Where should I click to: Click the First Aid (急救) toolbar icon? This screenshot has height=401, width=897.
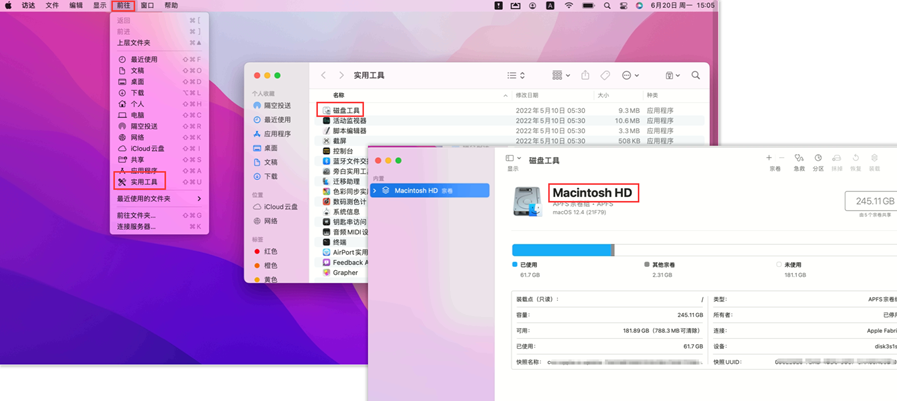coord(799,158)
